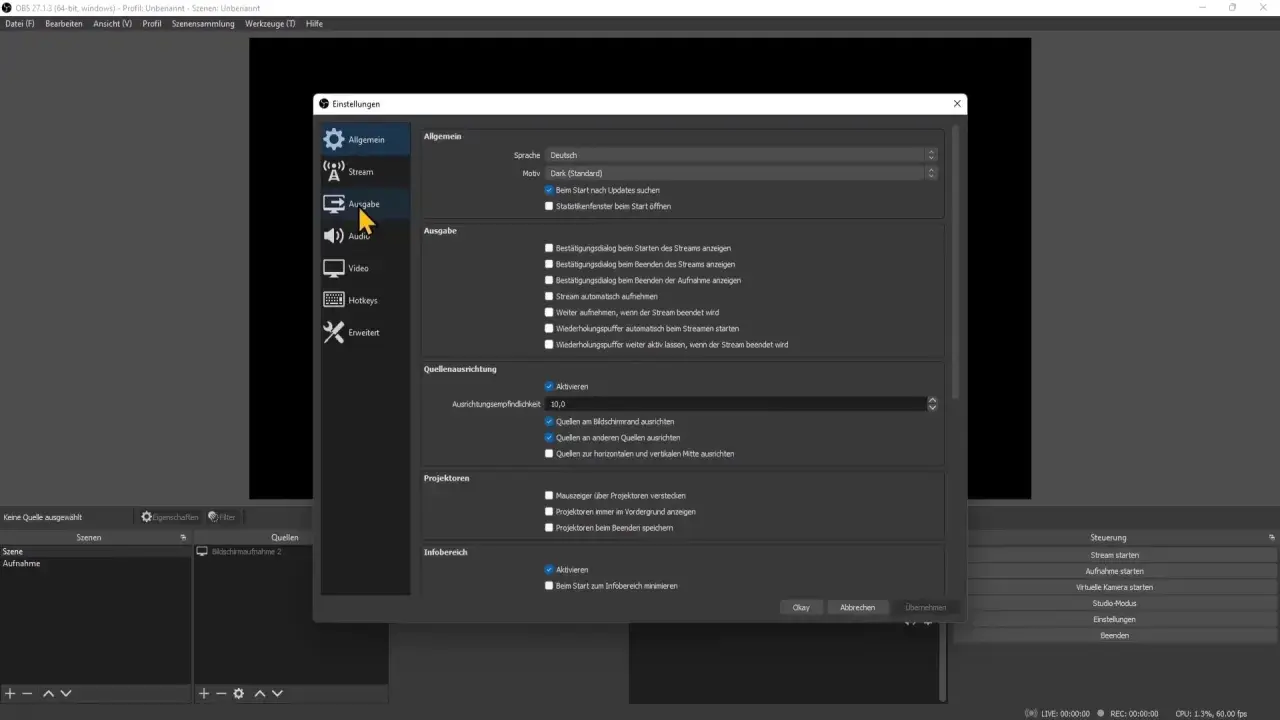Image resolution: width=1280 pixels, height=720 pixels.
Task: Open the Video settings section
Action: [365, 268]
